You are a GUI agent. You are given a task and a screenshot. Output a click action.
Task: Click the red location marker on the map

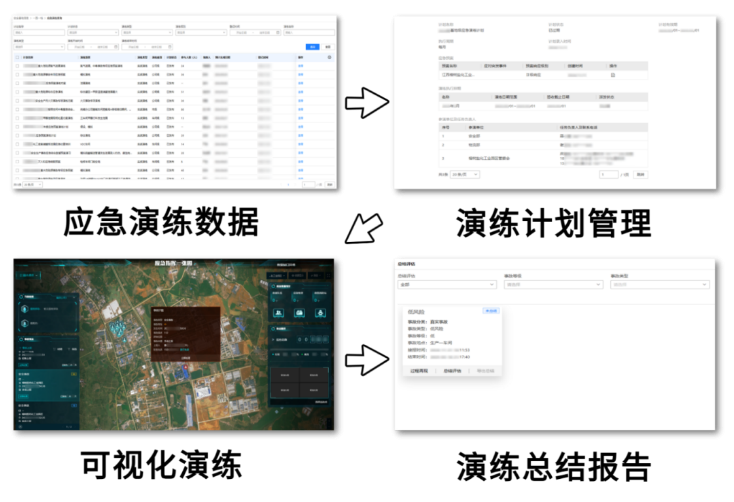[x=185, y=369]
